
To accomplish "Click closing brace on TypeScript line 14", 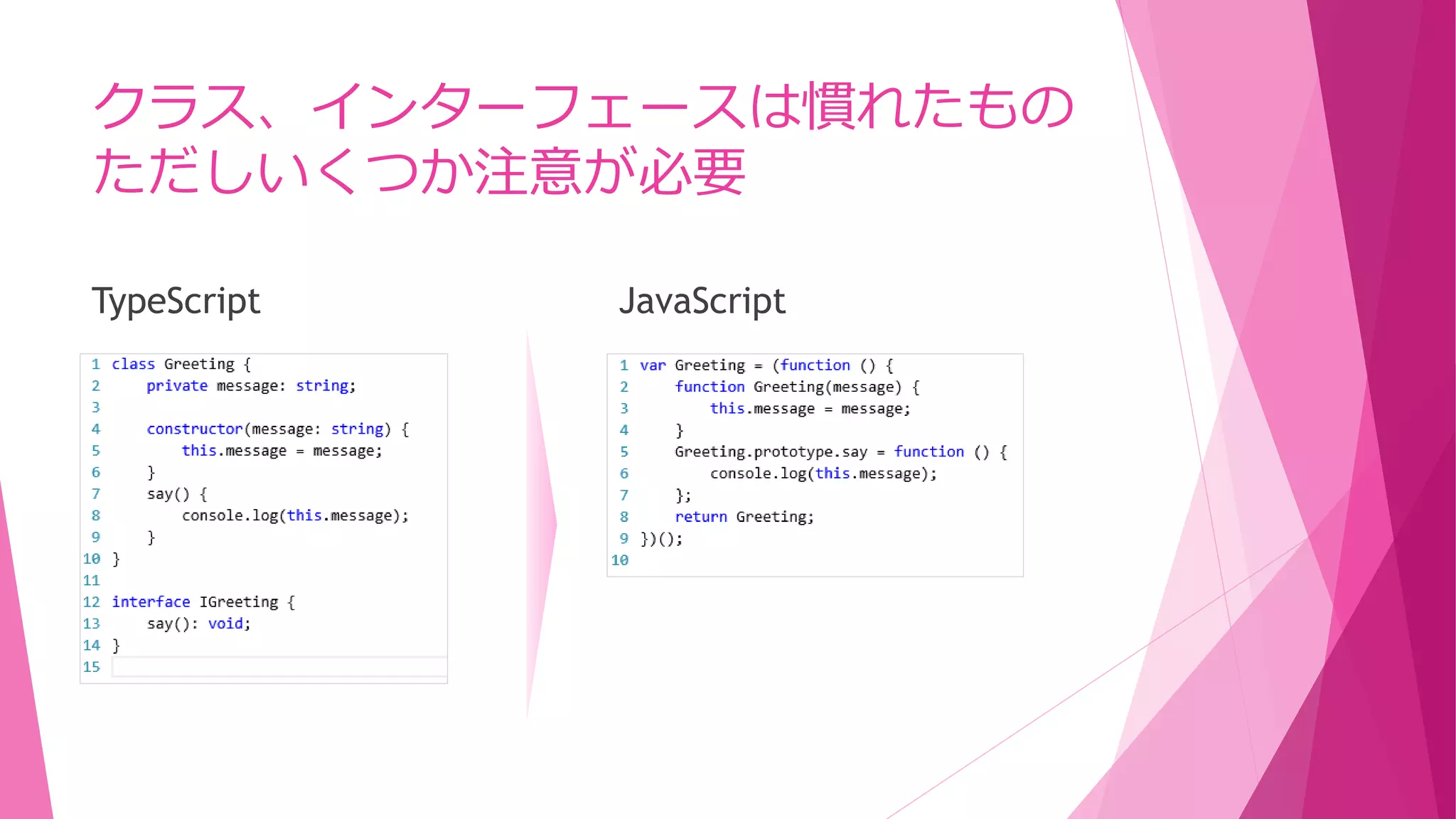I will 117,646.
